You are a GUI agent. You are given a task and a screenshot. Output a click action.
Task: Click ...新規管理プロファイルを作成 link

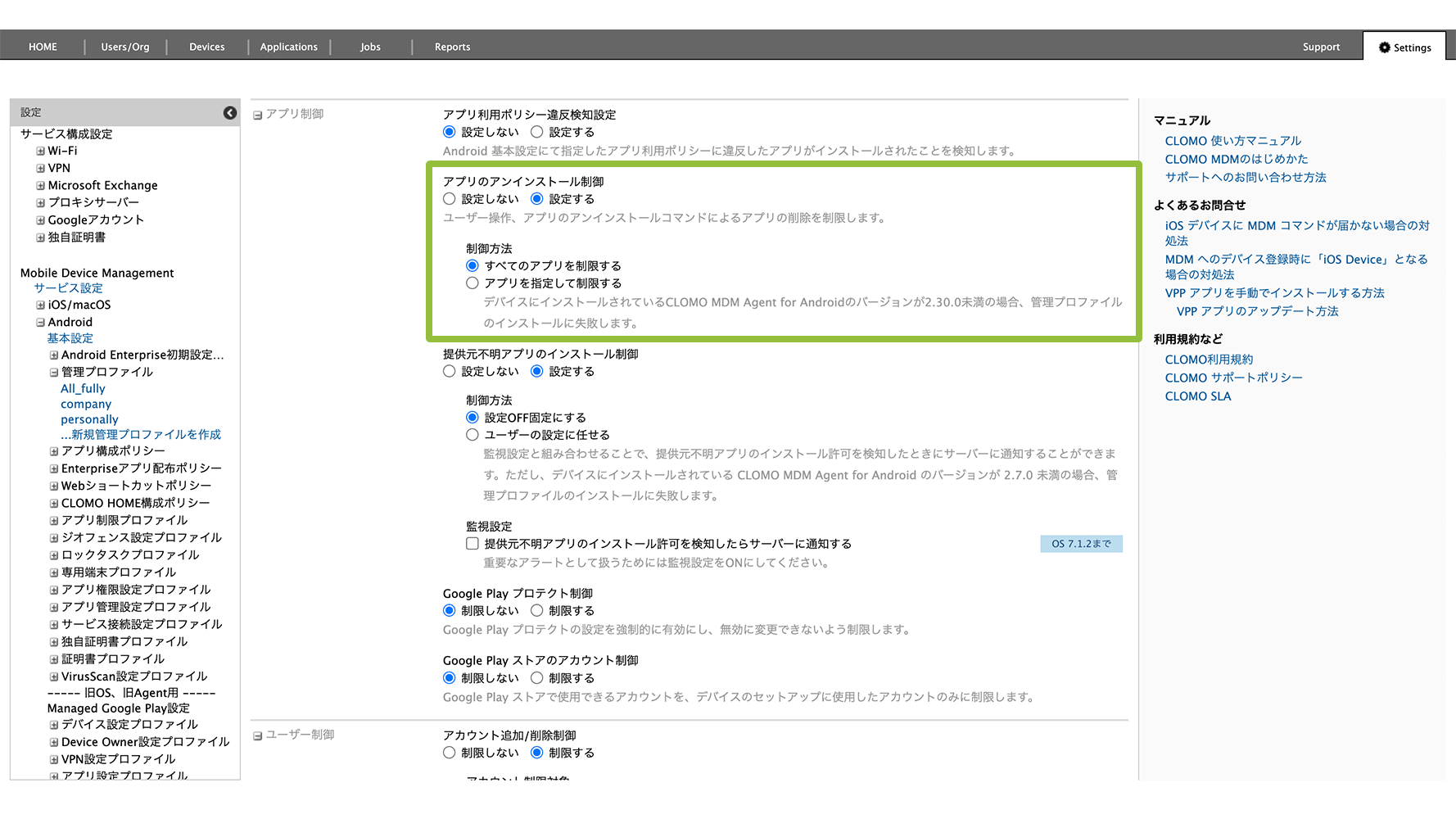140,435
